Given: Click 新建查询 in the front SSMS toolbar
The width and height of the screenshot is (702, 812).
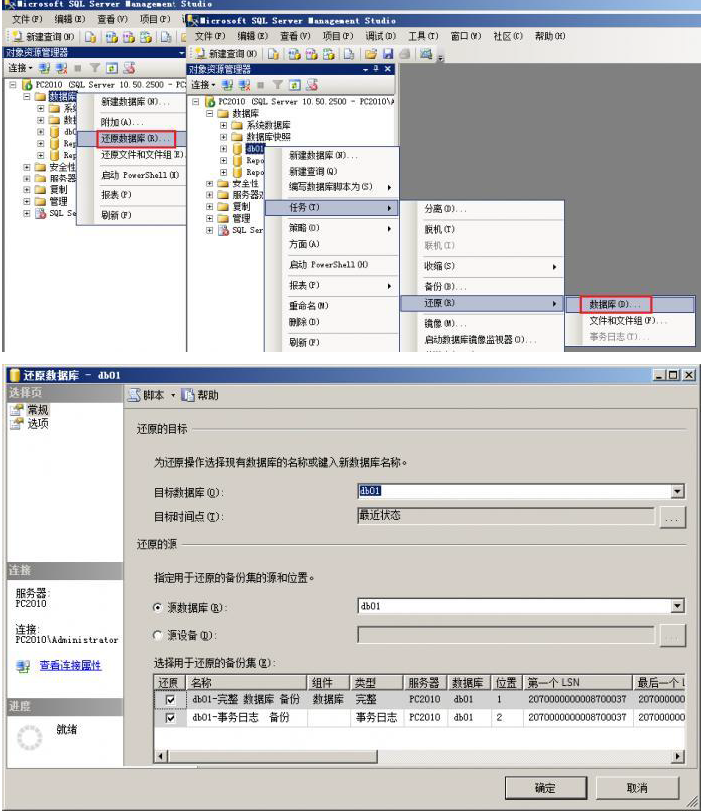Looking at the screenshot, I should pos(226,54).
